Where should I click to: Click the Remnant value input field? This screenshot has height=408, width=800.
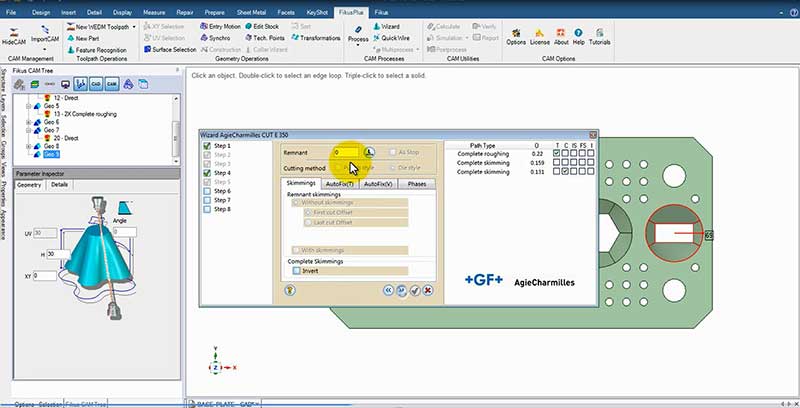click(345, 152)
